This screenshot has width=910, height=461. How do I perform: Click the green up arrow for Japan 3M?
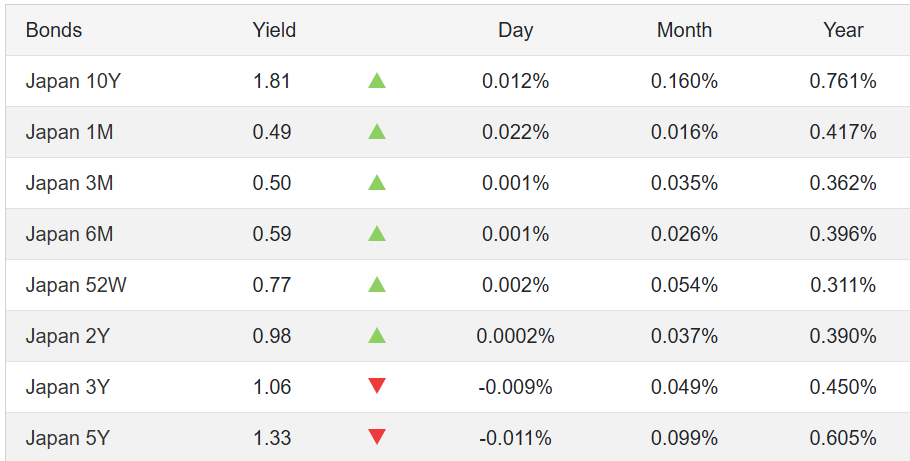click(377, 183)
